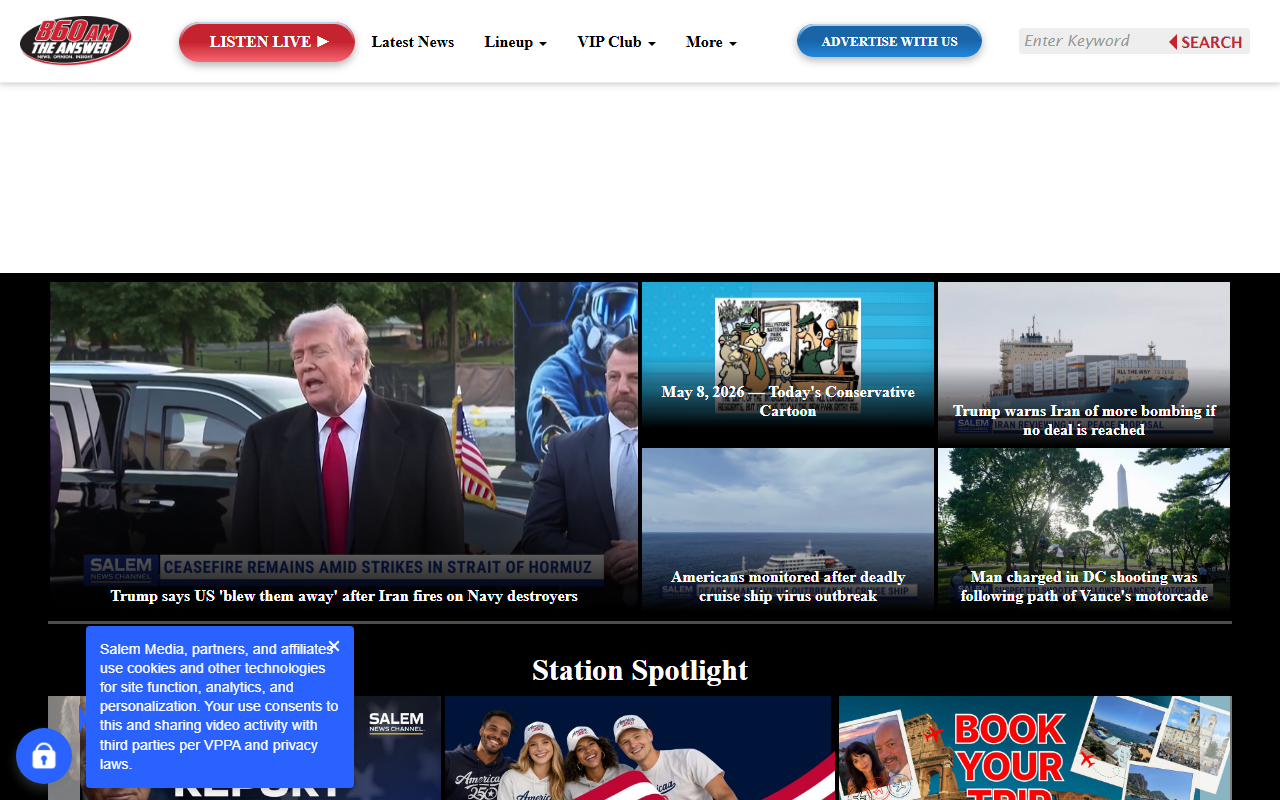The height and width of the screenshot is (800, 1280).
Task: Open the Man charged in DC shooting story
Action: [1084, 586]
